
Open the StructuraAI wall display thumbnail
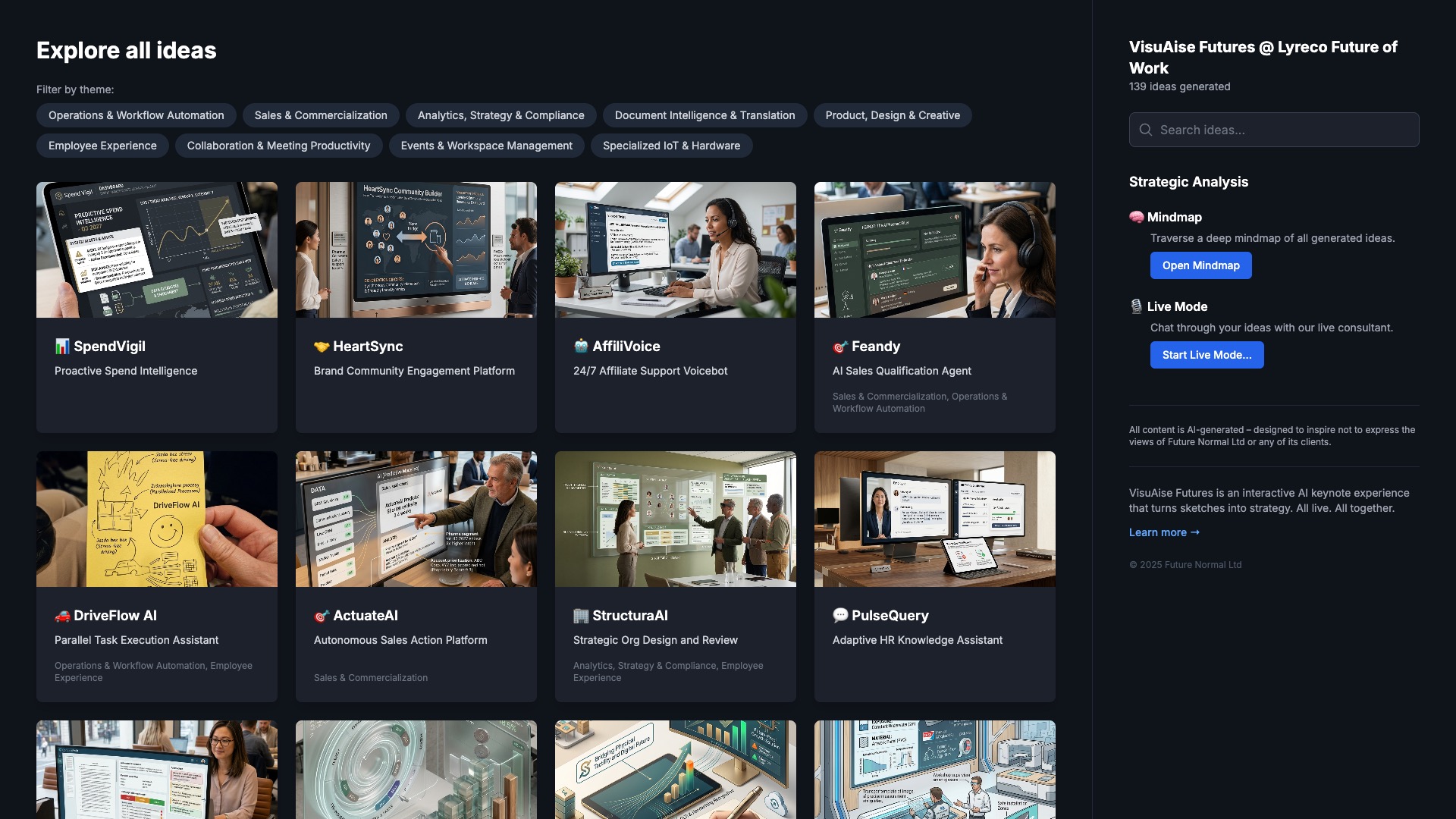pyautogui.click(x=676, y=519)
